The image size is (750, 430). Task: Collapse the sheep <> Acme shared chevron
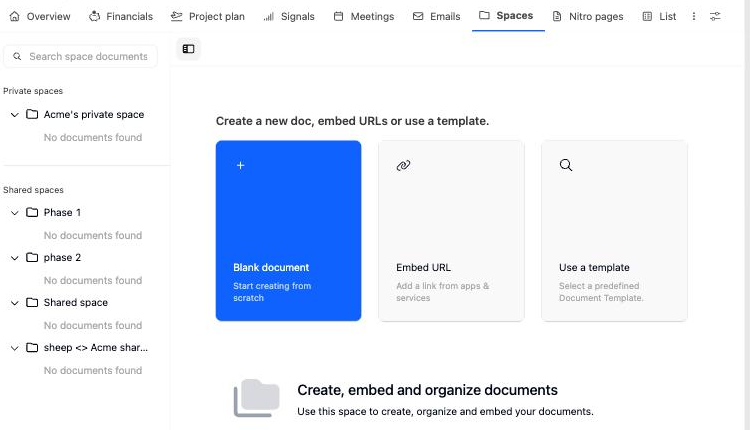(15, 348)
